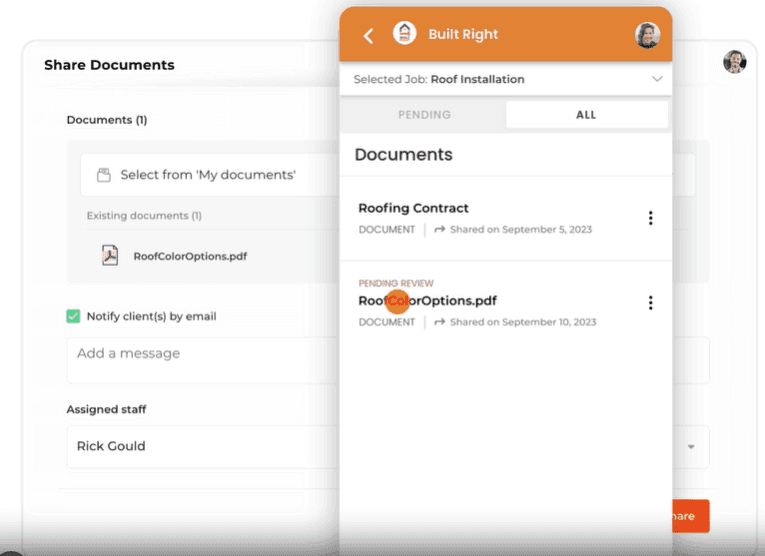765x556 pixels.
Task: Click share arrow icon on Roofing Contract
Action: coord(440,229)
